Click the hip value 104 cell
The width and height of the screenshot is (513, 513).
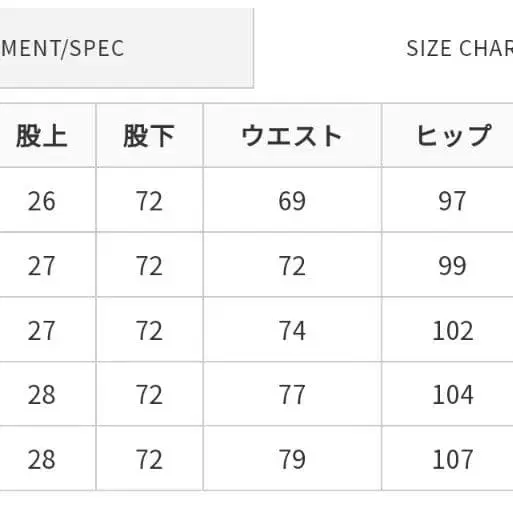coord(447,394)
